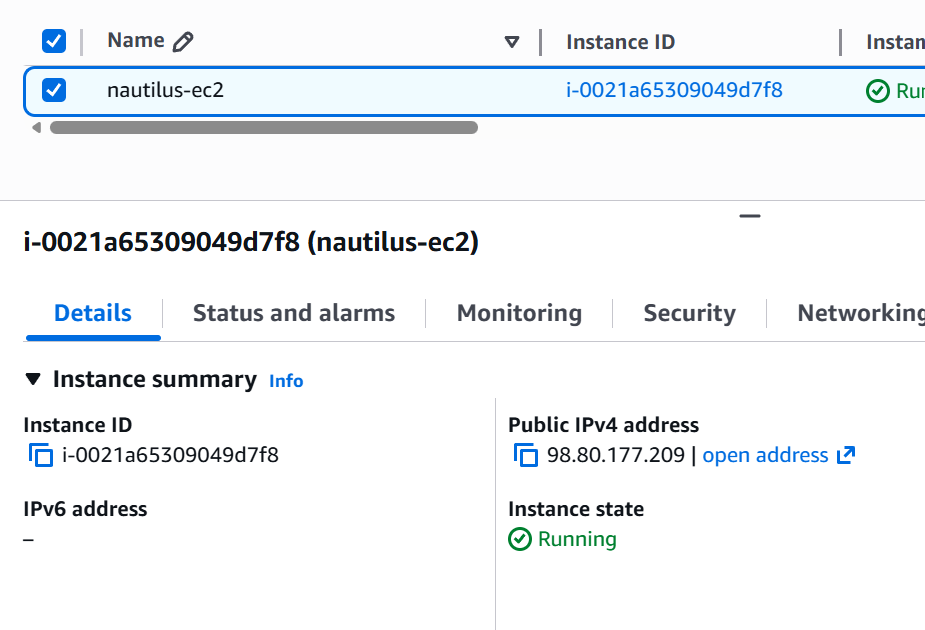Click the open address link
The width and height of the screenshot is (925, 630).
[x=765, y=456]
